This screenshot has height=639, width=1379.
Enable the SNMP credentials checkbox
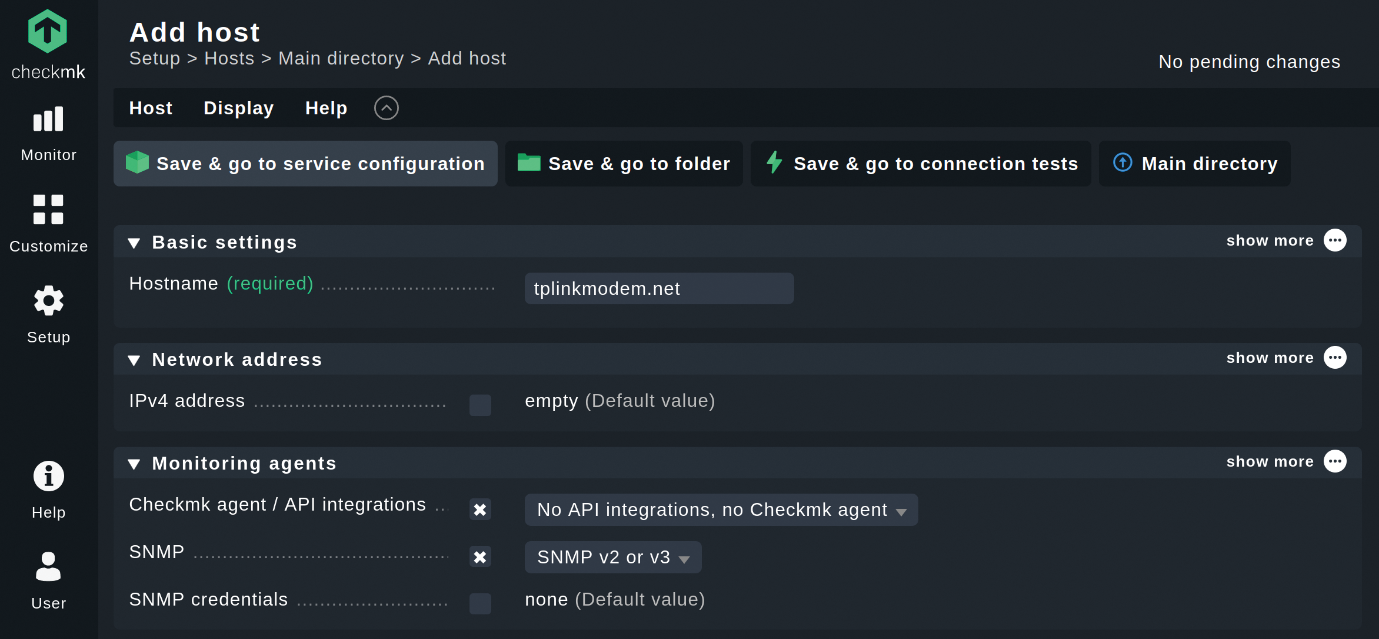tap(480, 604)
